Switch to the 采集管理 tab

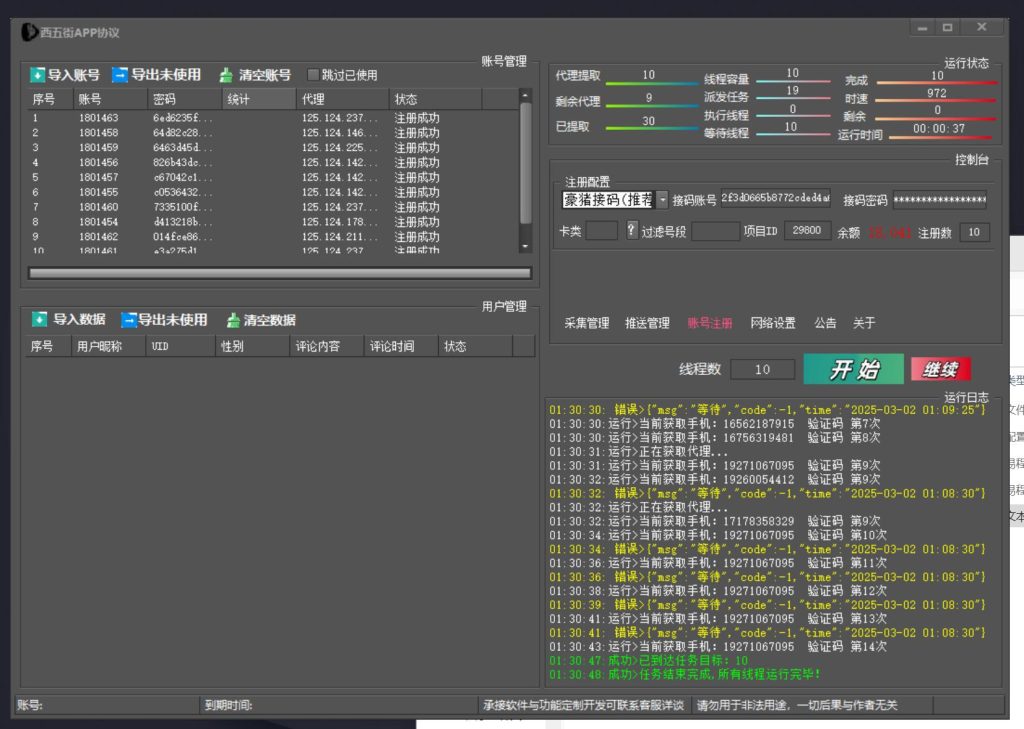coord(586,323)
